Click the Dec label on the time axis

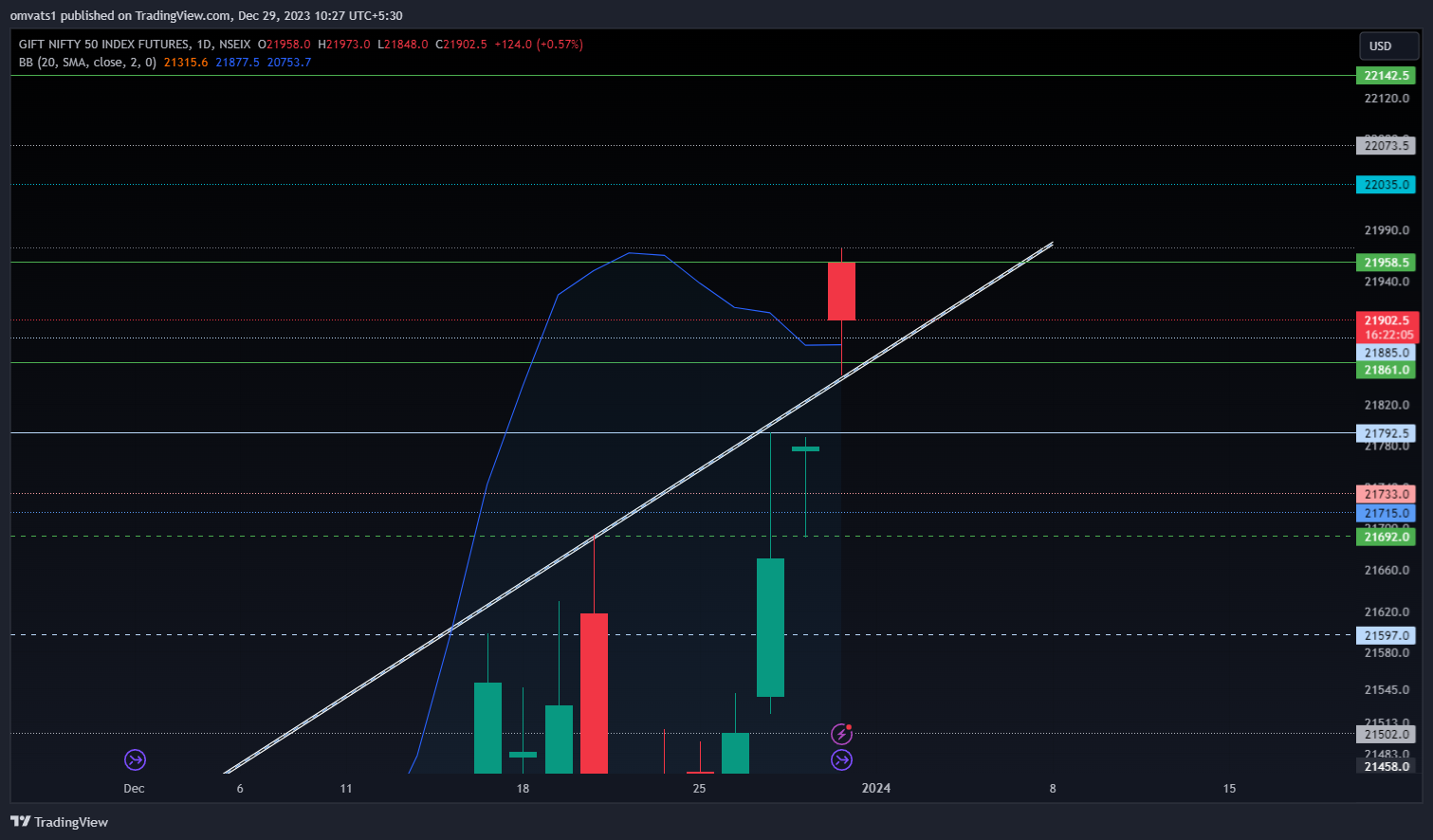[x=134, y=789]
